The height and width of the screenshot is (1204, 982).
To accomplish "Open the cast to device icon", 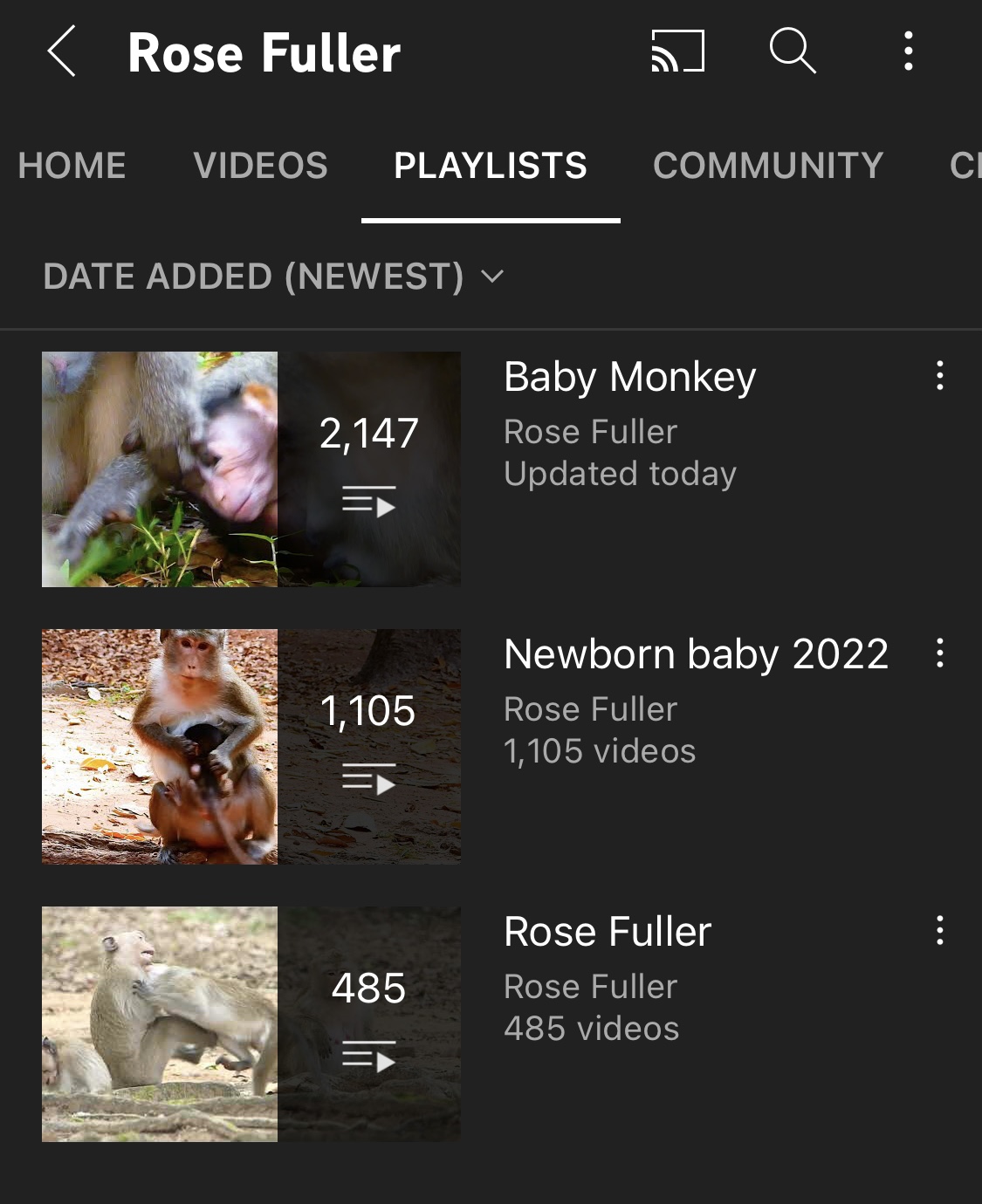I will pyautogui.click(x=677, y=51).
